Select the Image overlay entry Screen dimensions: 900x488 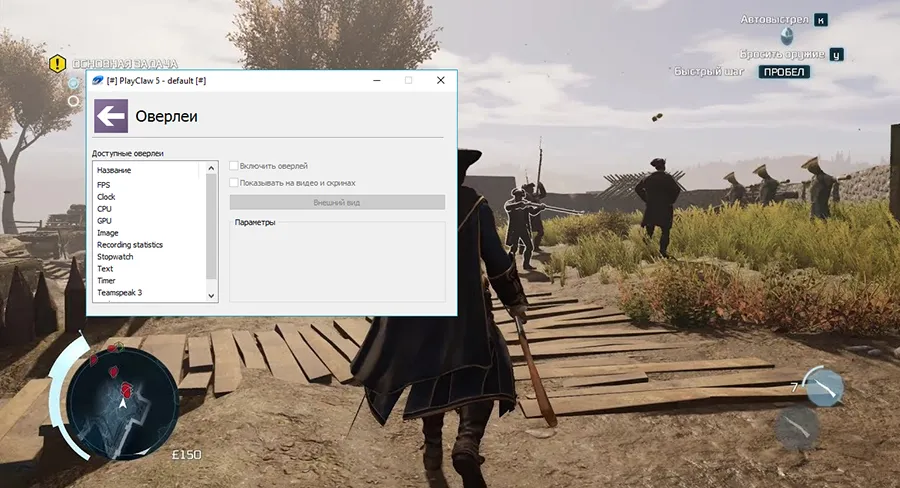tap(107, 233)
